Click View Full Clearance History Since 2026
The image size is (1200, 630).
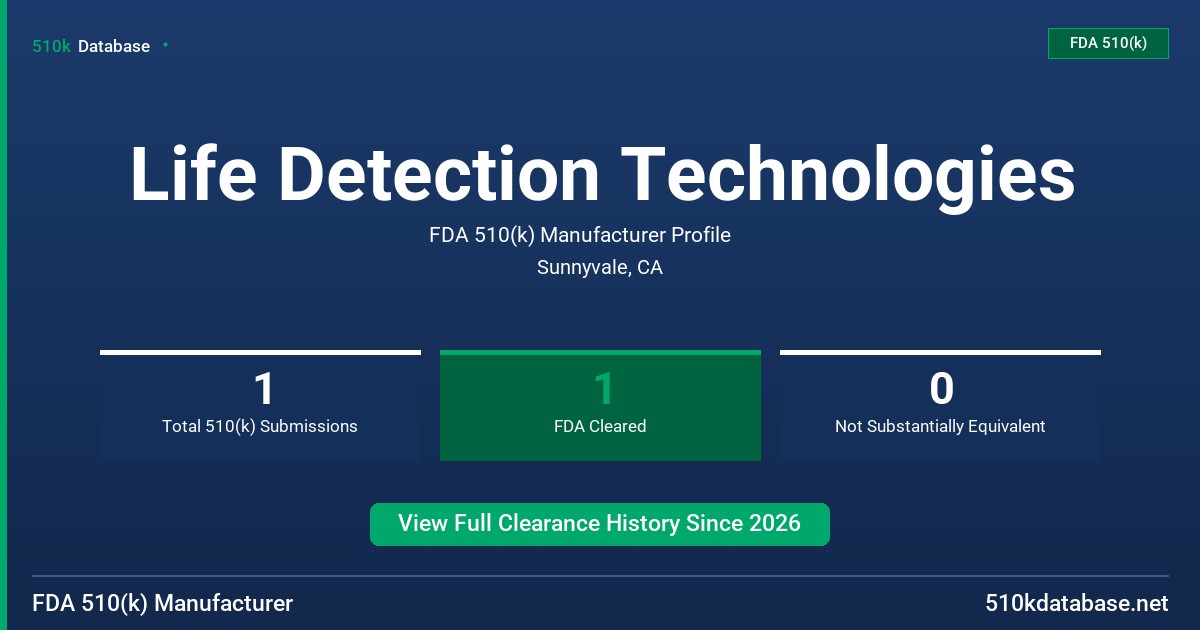(x=600, y=524)
